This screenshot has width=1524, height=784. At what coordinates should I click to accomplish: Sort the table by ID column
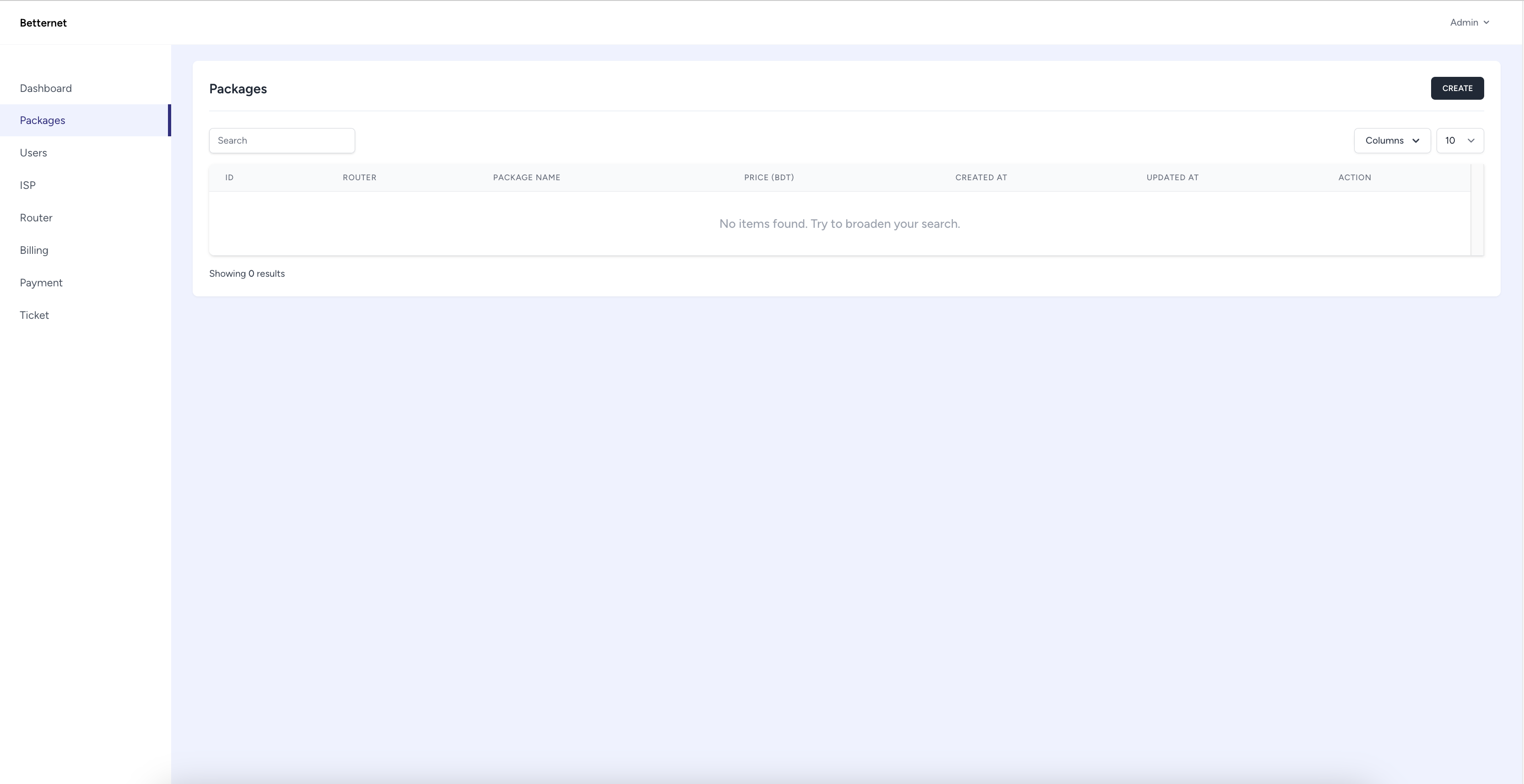click(x=229, y=177)
